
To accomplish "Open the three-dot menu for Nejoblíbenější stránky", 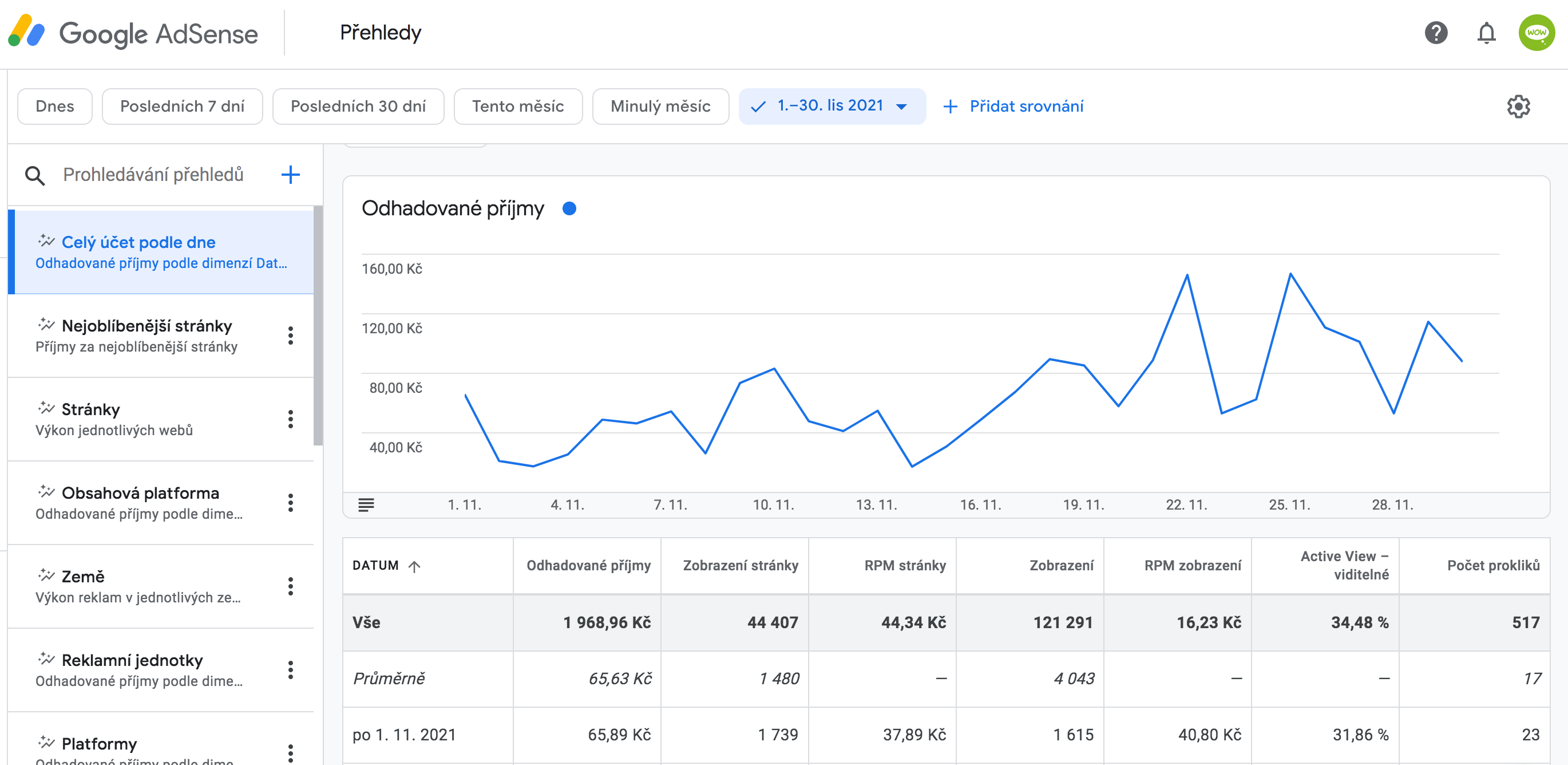I will click(290, 336).
